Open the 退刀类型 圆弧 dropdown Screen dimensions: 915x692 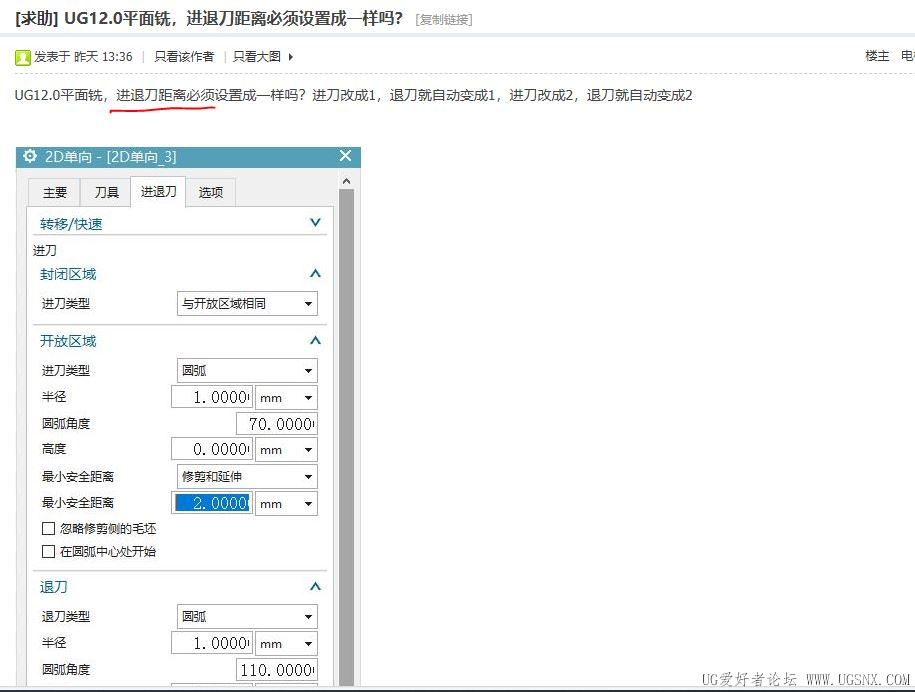(x=247, y=617)
